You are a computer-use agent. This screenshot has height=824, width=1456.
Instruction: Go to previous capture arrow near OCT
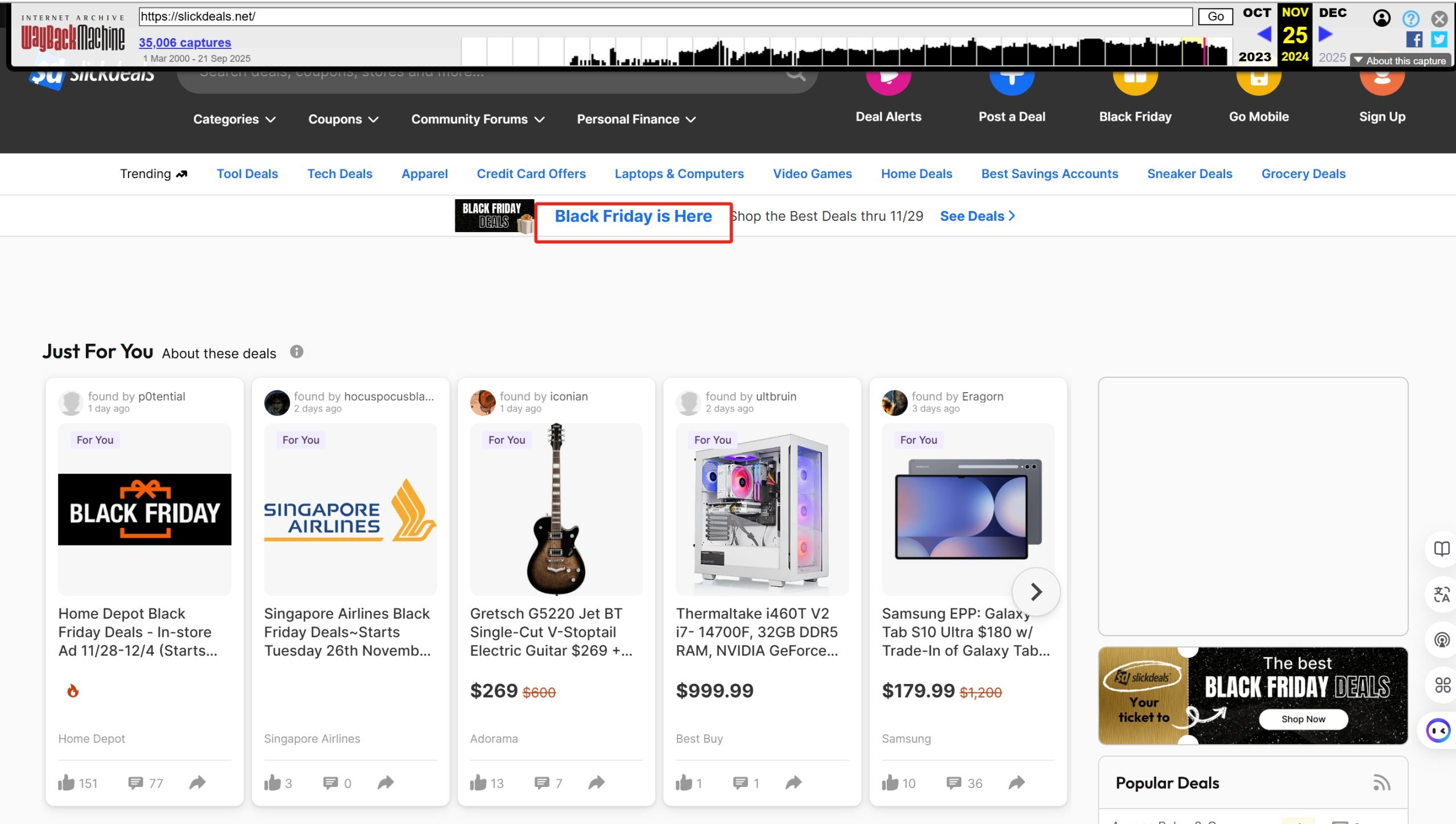1264,35
